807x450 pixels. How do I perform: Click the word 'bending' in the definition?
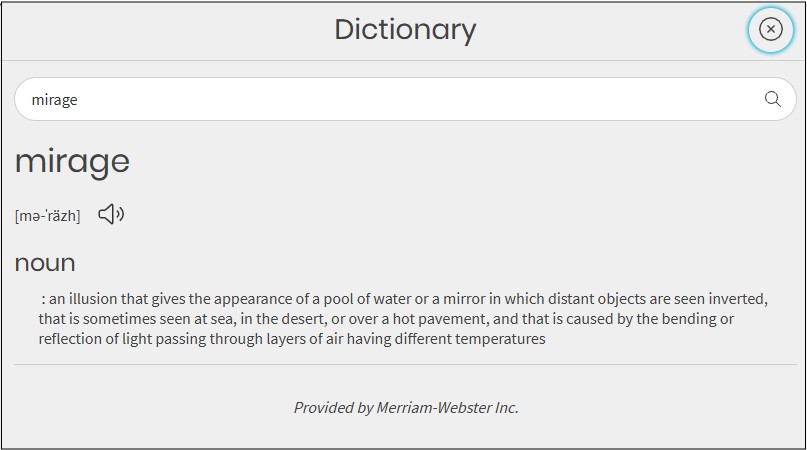(x=689, y=319)
